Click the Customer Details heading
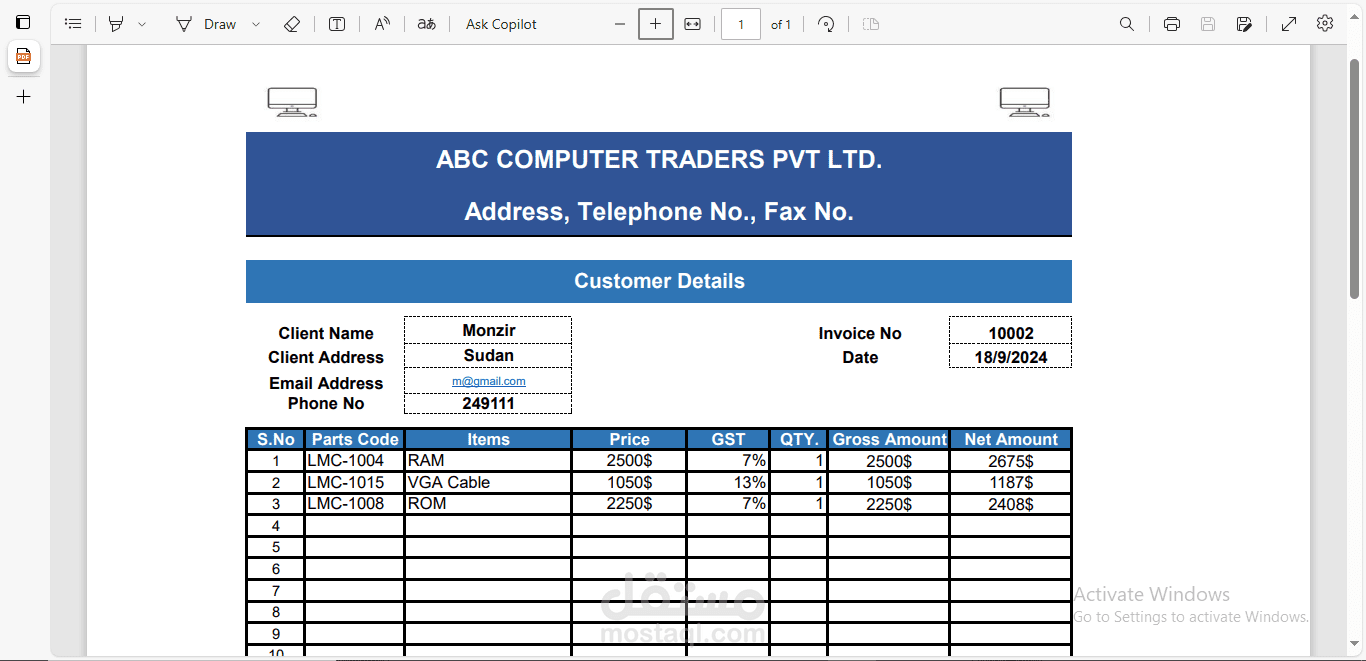Image resolution: width=1366 pixels, height=661 pixels. 659,281
